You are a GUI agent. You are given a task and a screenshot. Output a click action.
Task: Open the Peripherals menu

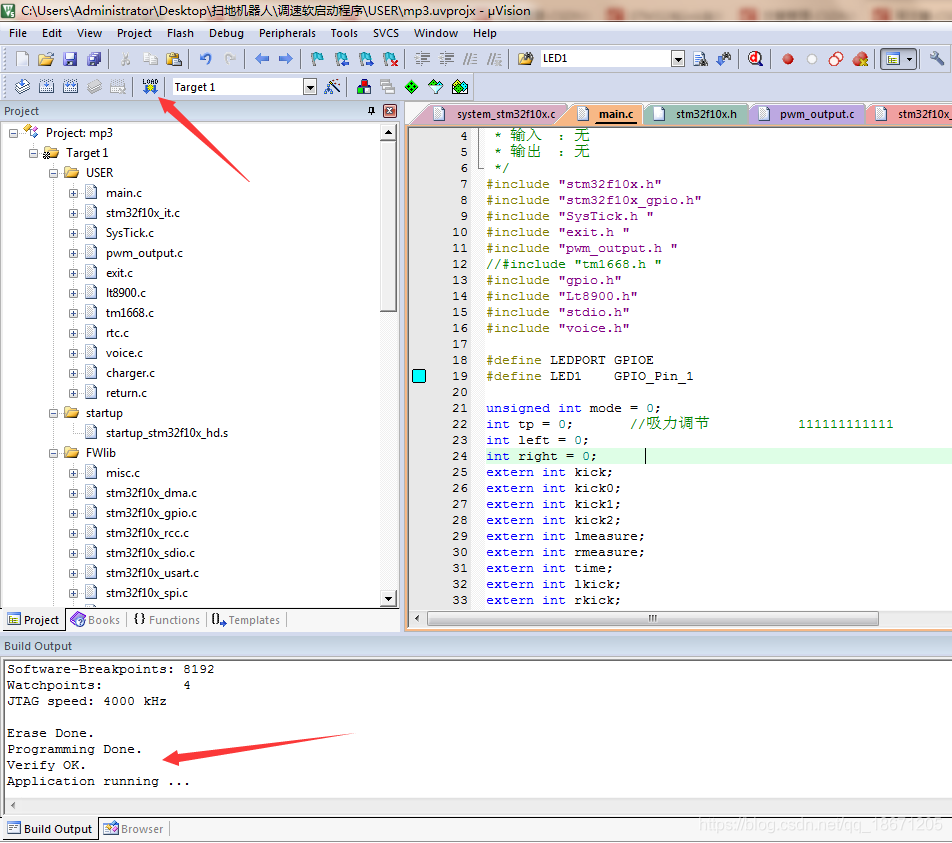click(287, 33)
